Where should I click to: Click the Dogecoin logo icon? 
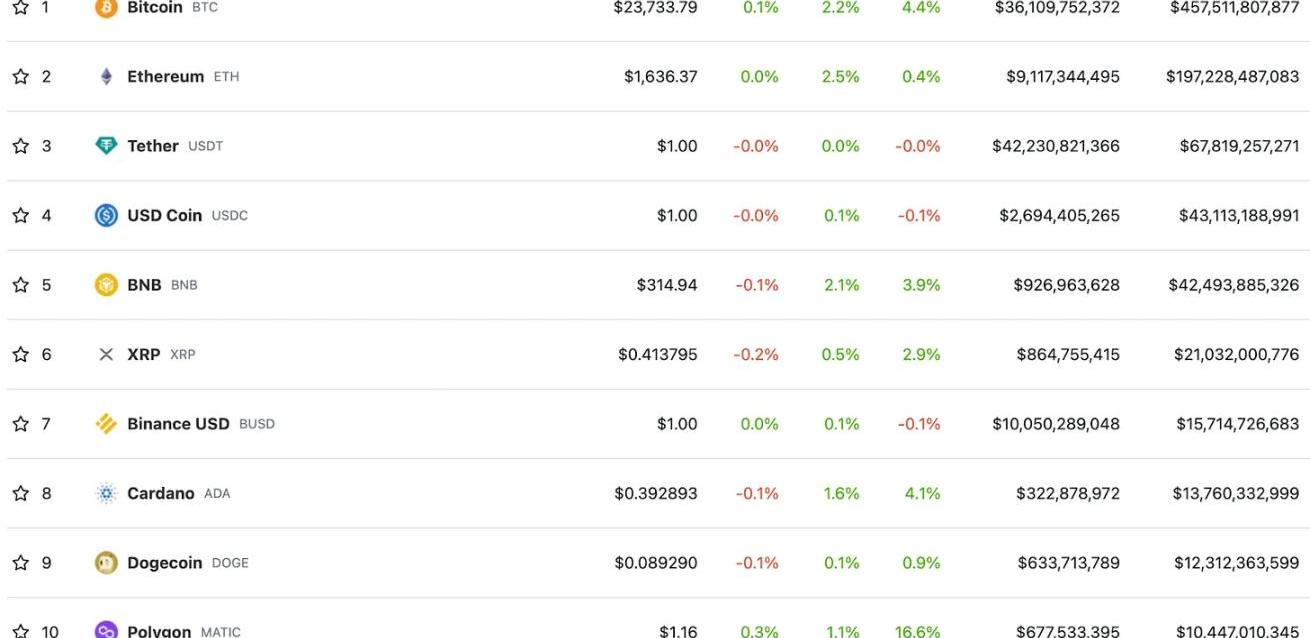[x=106, y=563]
